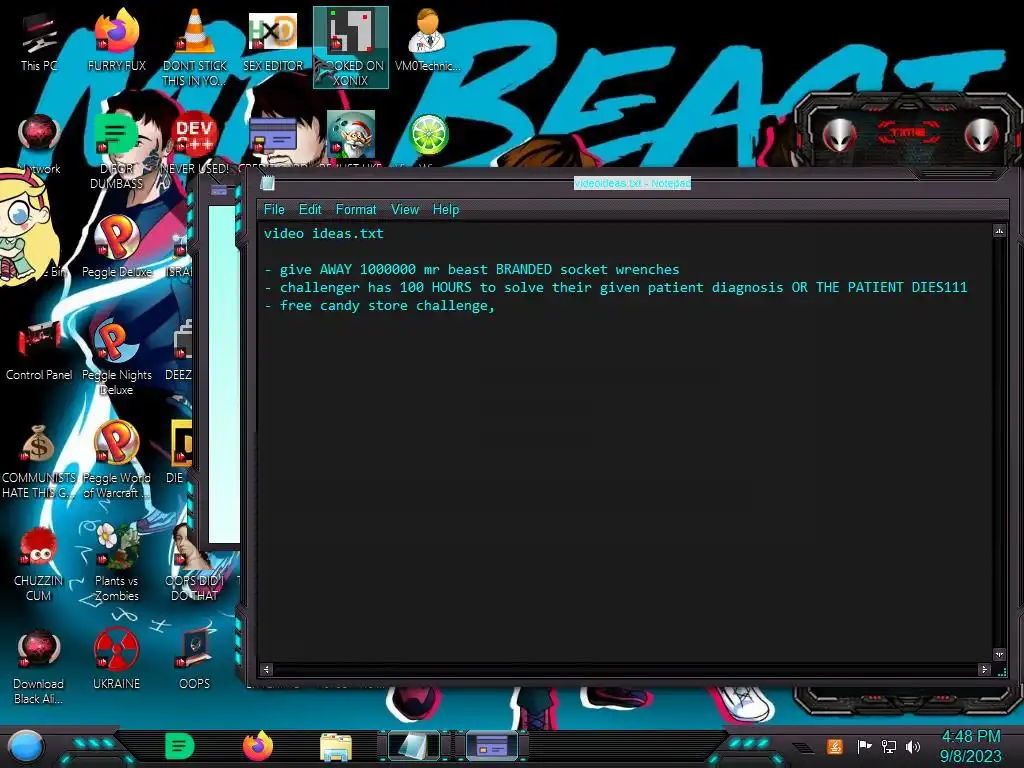1024x768 pixels.
Task: Launch Peggle Deluxe shortcut
Action: pyautogui.click(x=116, y=247)
